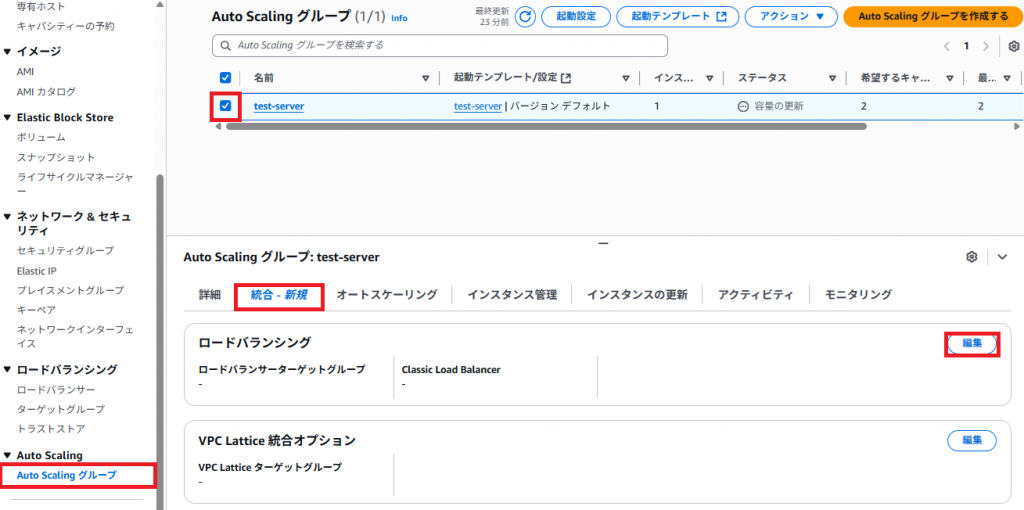Click external link icon in 起動テンプレート header
The image size is (1024, 510).
pyautogui.click(x=566, y=78)
